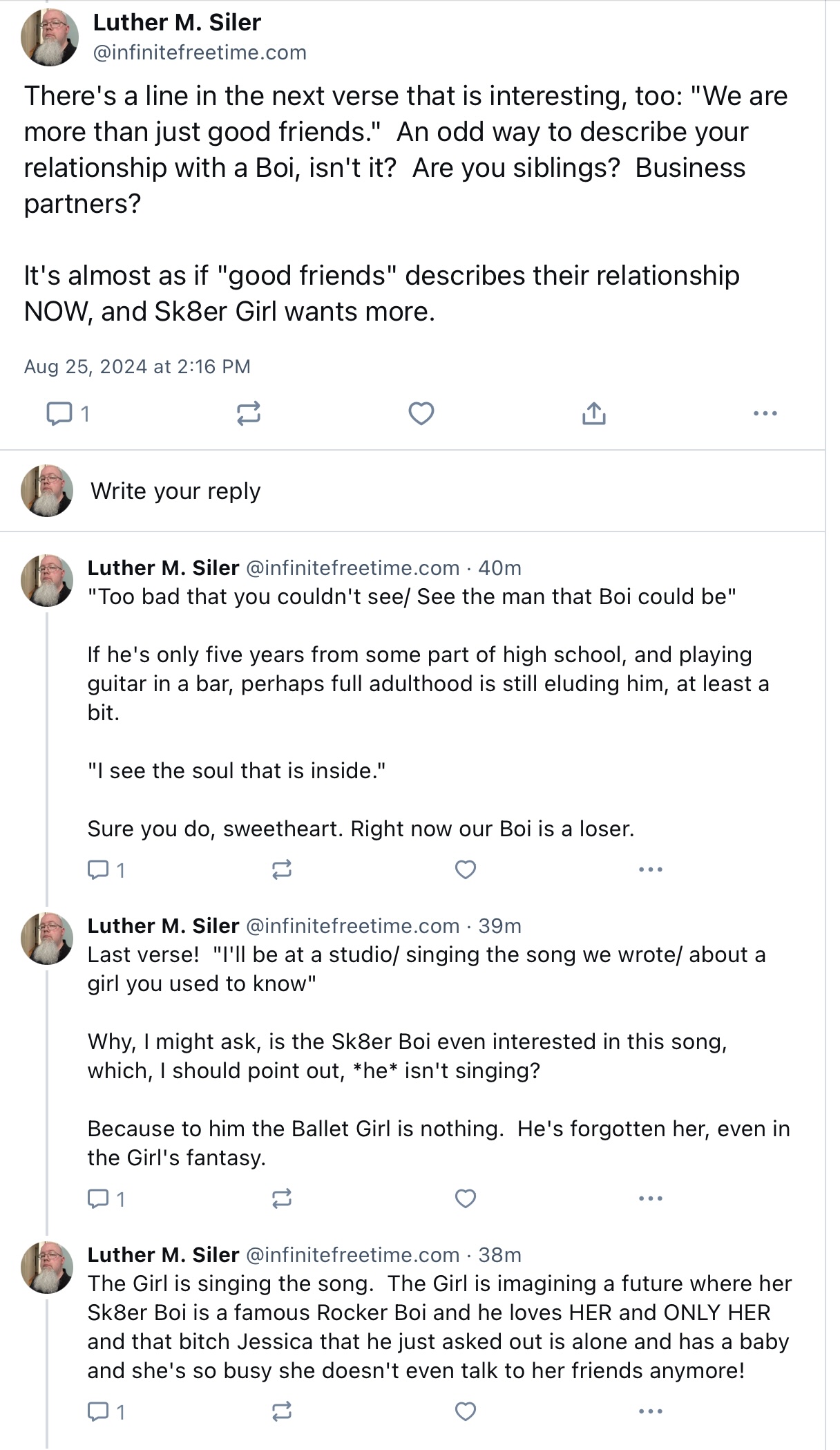Screen dimensions: 840x1450
Task: Open Luther M. Siler name on 40m reply
Action: click(163, 568)
